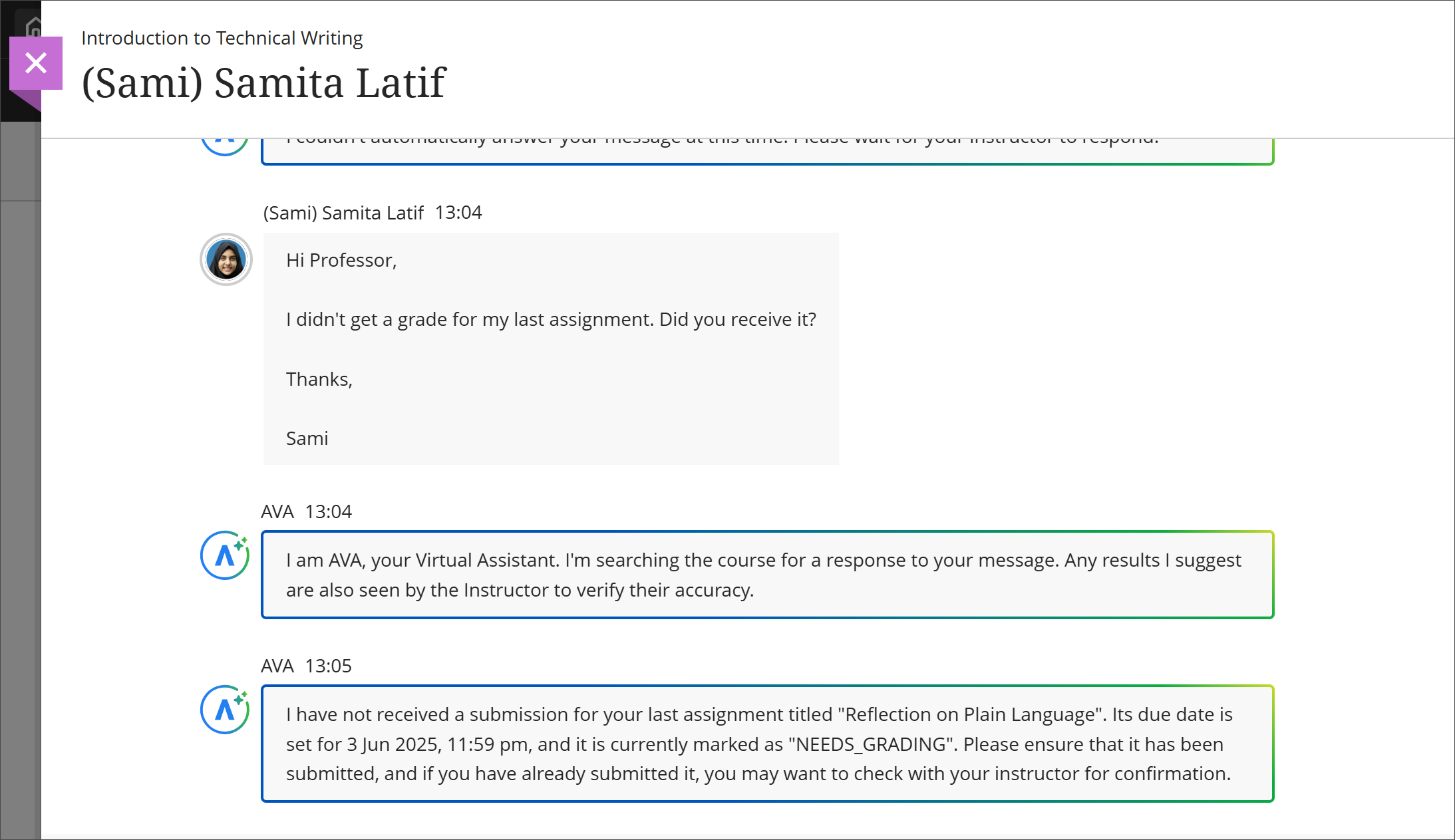This screenshot has width=1455, height=840.
Task: Click the purple X flag icon to dismiss the panel
Action: [x=36, y=63]
